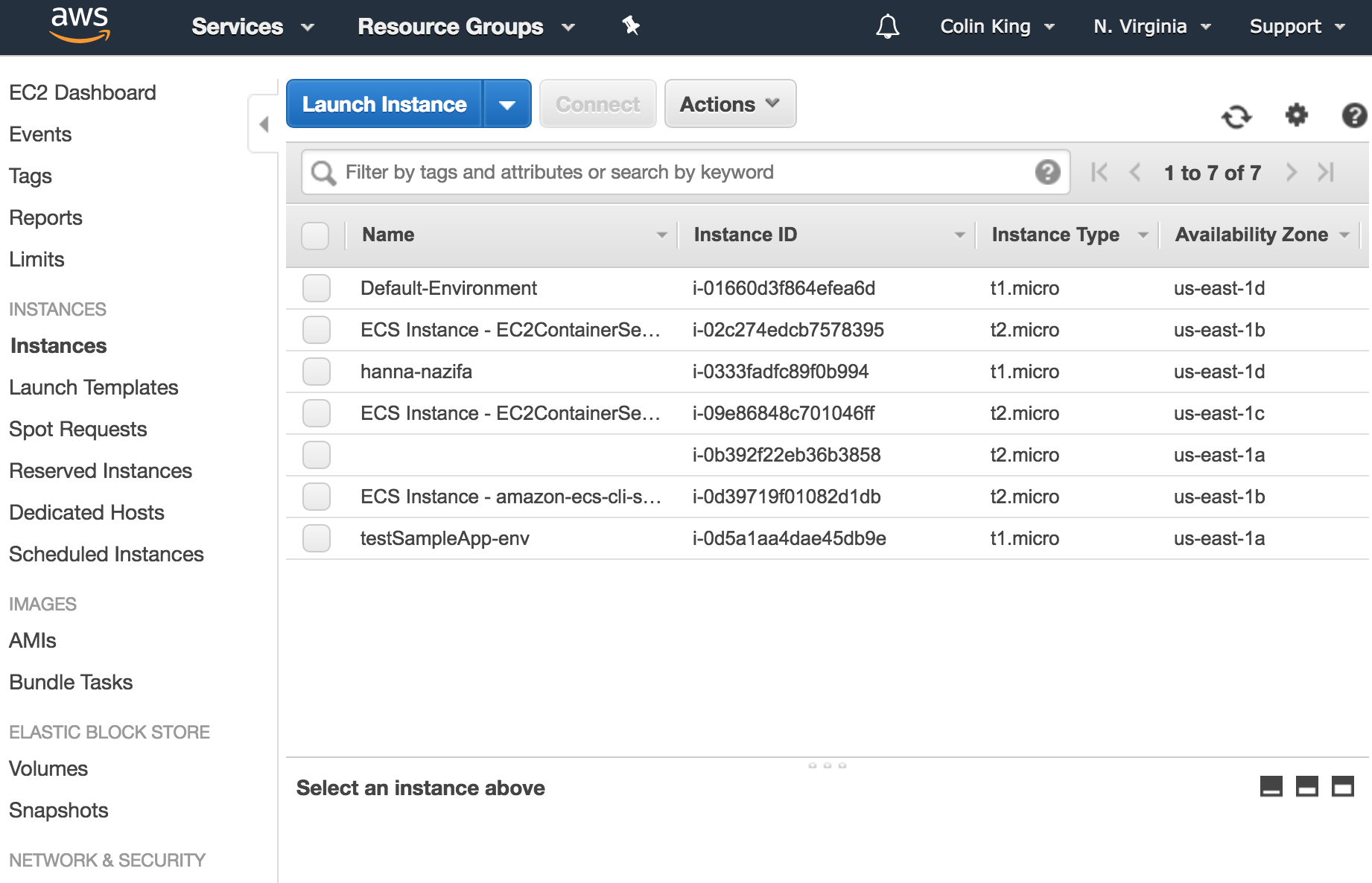The width and height of the screenshot is (1372, 883).
Task: Go to next page of results
Action: (x=1291, y=172)
